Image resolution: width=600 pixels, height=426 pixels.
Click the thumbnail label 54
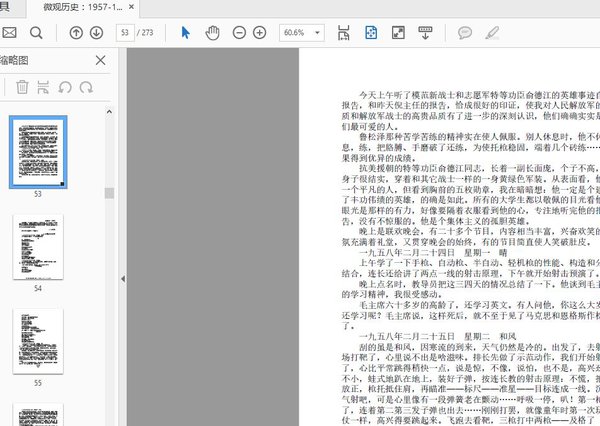(x=38, y=288)
